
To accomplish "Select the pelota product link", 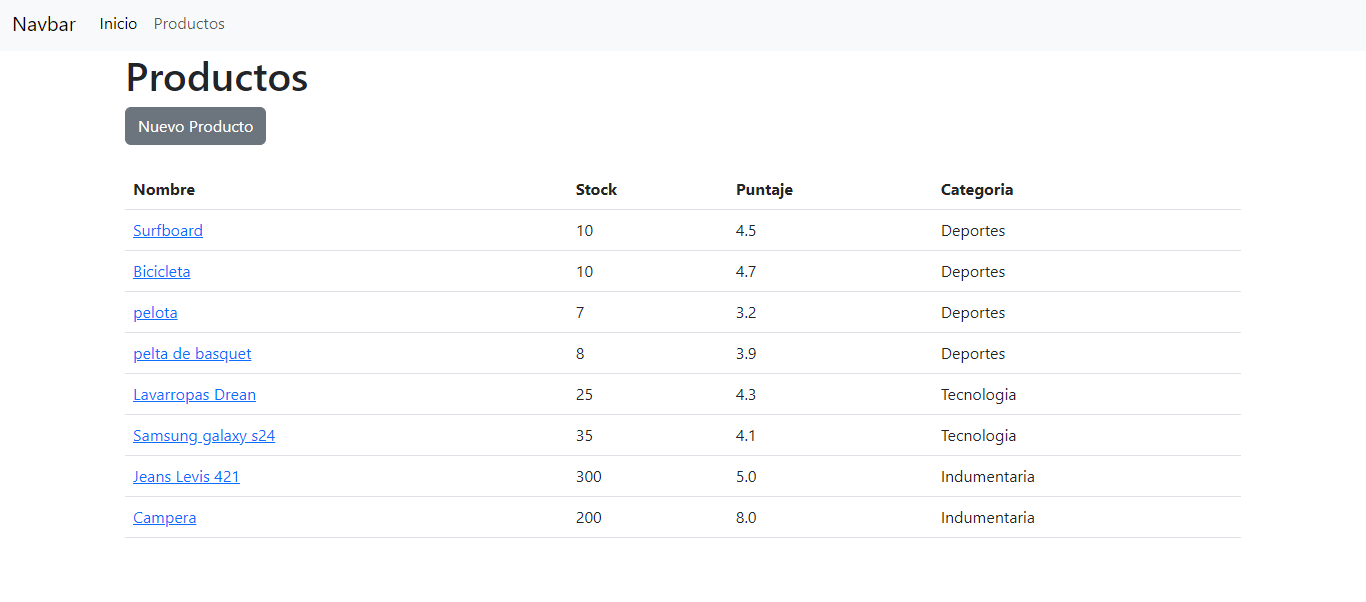I will (x=155, y=313).
